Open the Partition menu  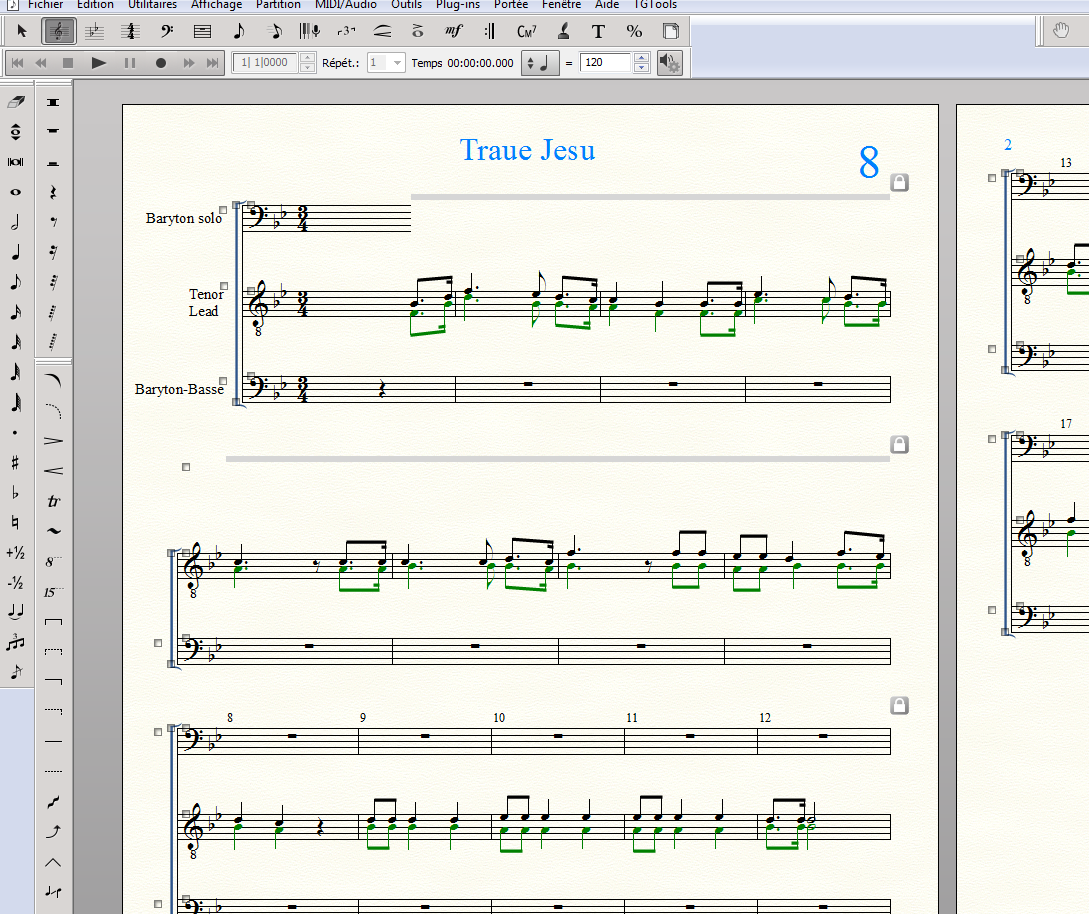click(278, 5)
